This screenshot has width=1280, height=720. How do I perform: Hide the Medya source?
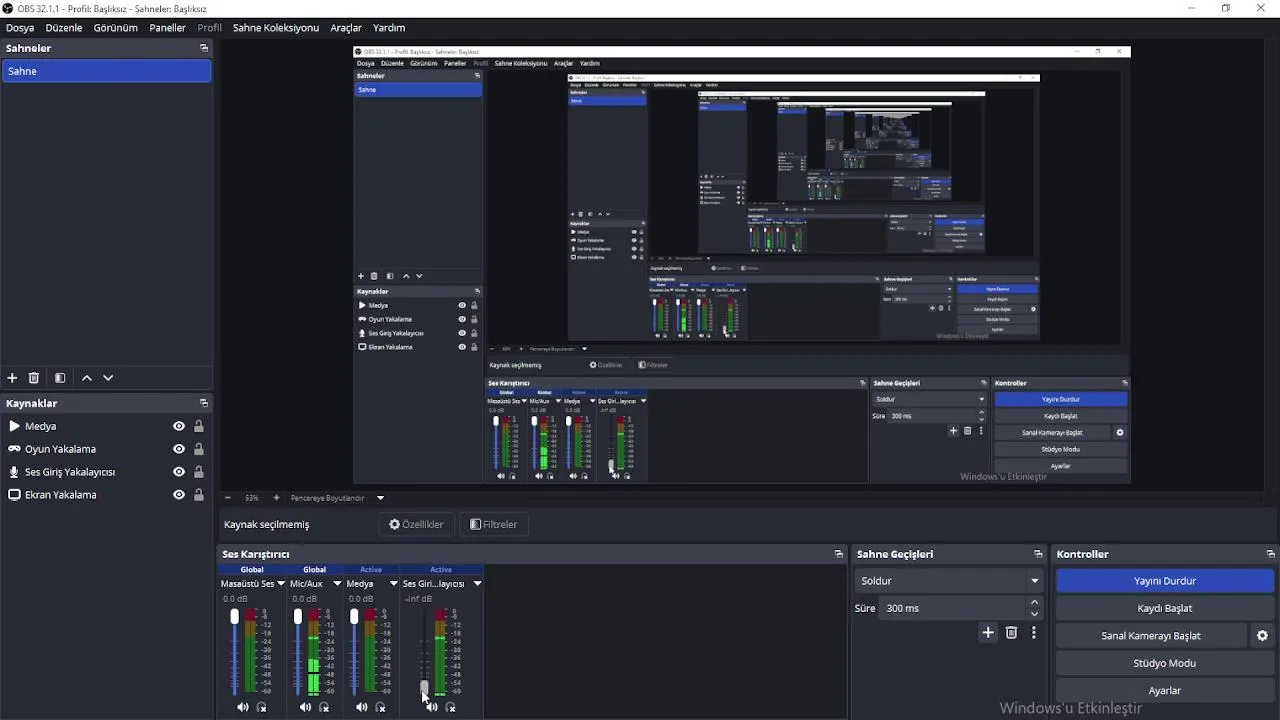click(x=179, y=426)
